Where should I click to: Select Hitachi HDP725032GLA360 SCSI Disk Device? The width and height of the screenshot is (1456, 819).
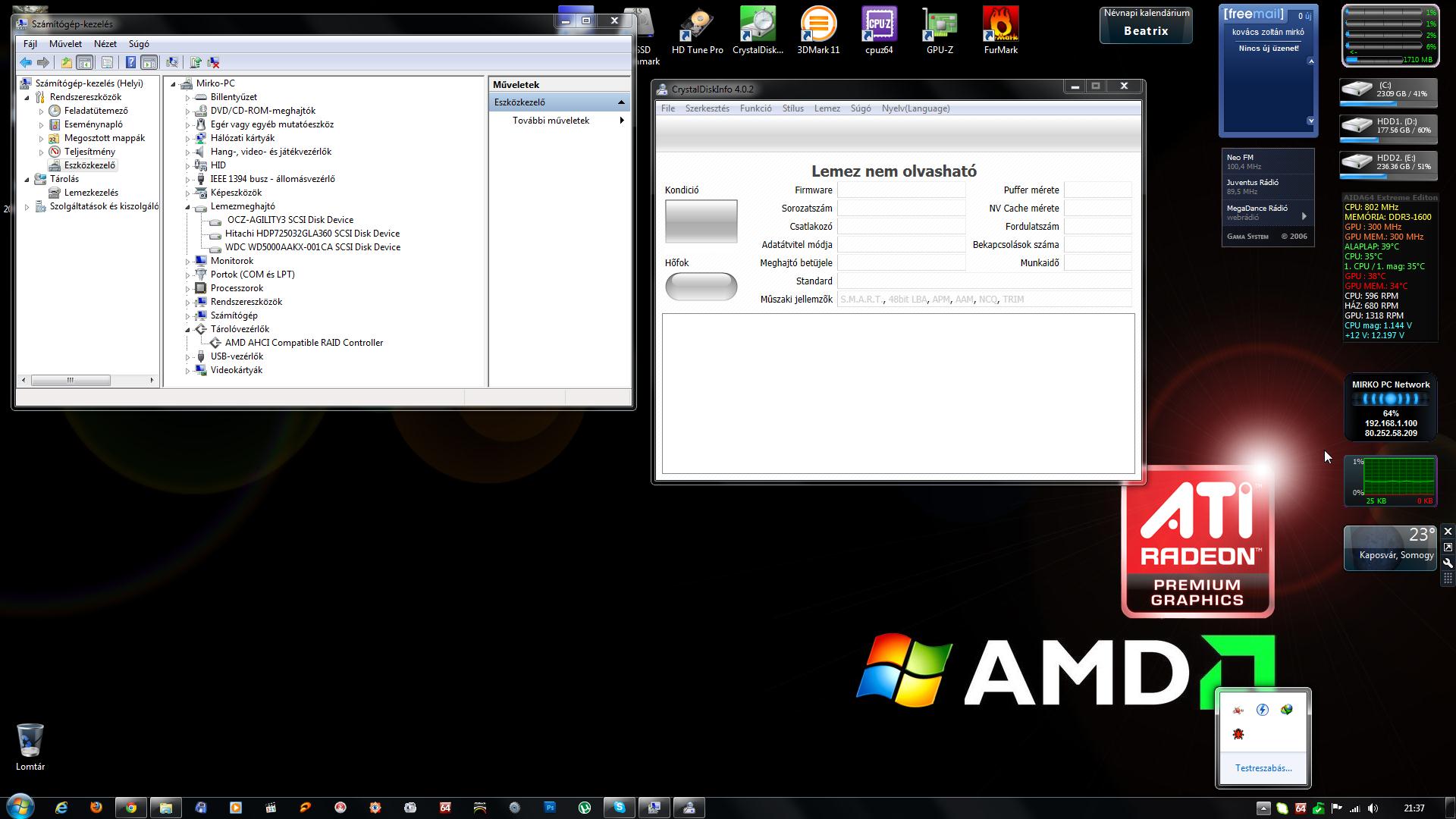tap(312, 234)
